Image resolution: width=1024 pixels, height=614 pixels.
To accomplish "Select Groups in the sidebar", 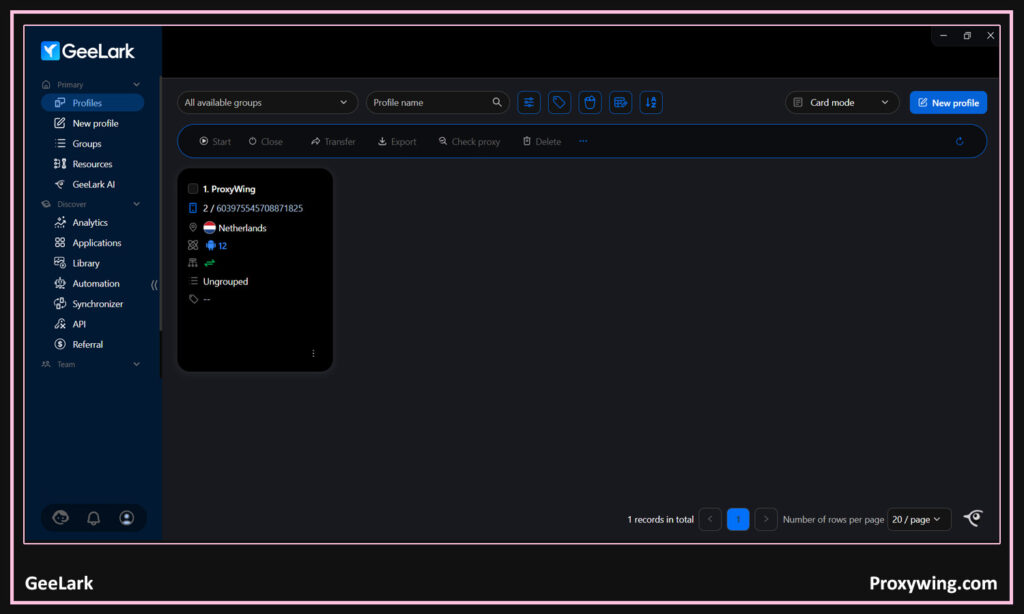I will (x=87, y=144).
